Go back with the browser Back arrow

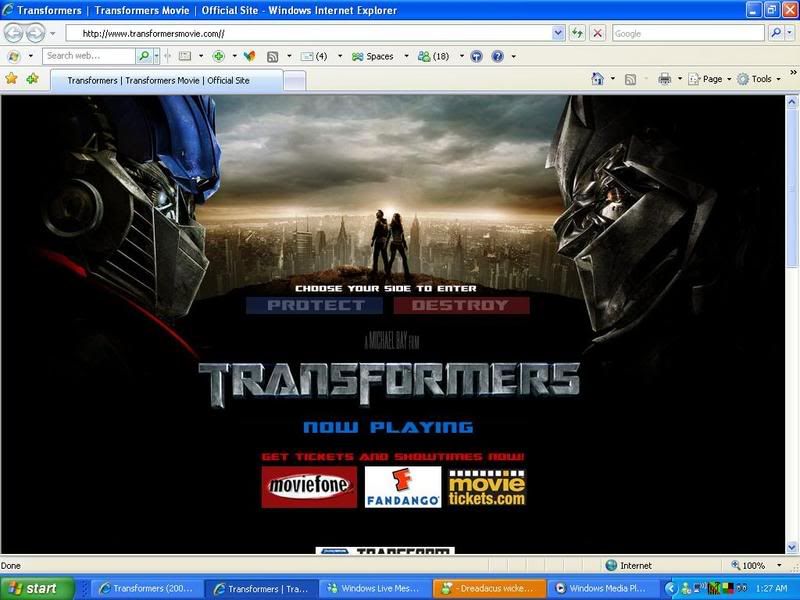click(x=14, y=34)
